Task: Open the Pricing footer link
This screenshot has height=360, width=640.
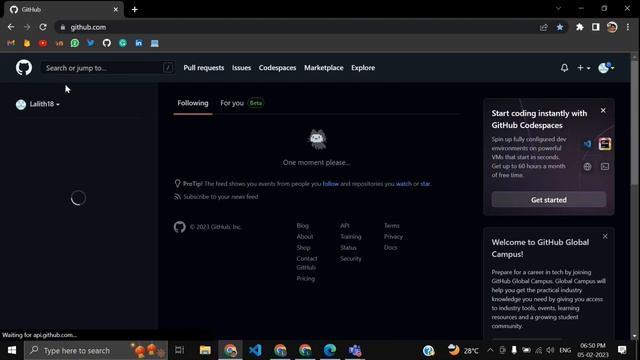Action: (306, 278)
